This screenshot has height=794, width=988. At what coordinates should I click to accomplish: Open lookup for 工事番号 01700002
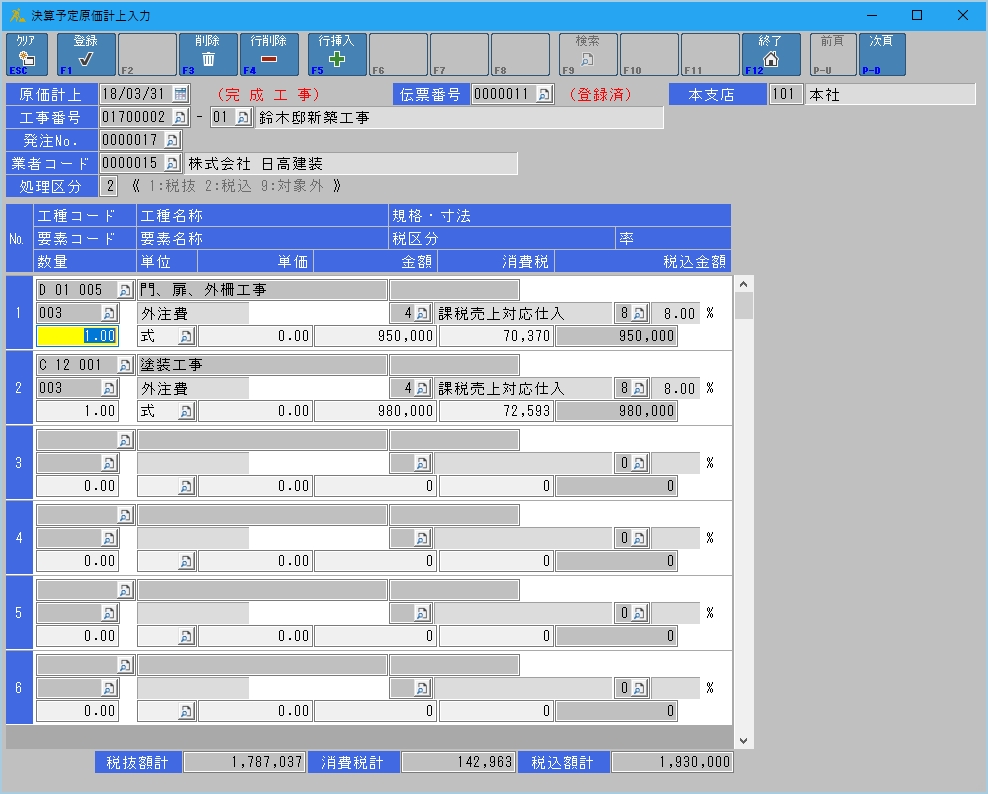click(x=180, y=118)
